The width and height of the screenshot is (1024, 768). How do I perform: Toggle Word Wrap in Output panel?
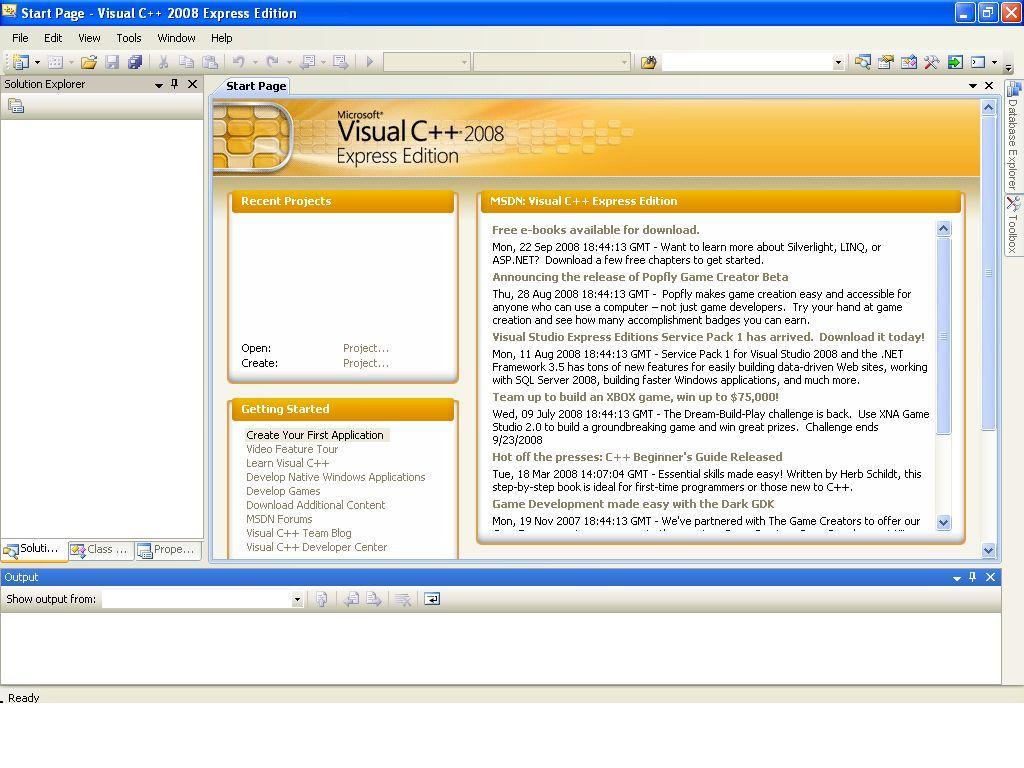(432, 599)
